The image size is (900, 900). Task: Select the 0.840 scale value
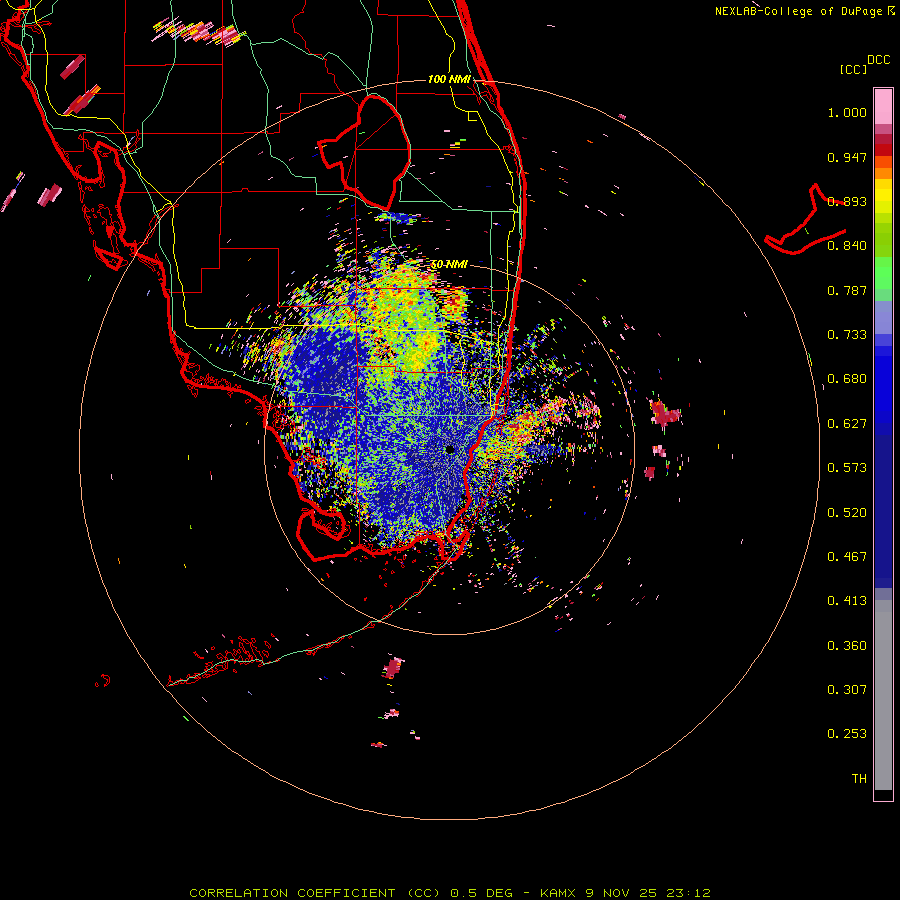pyautogui.click(x=847, y=246)
